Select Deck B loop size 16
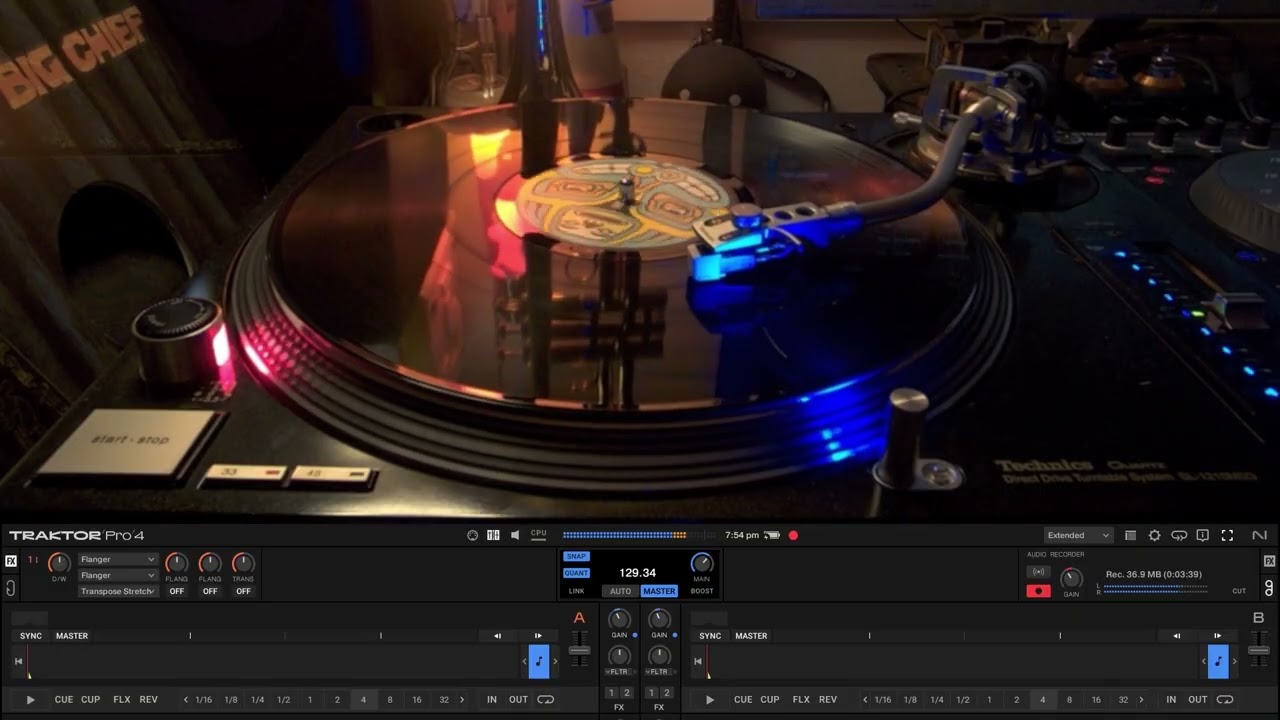Image resolution: width=1280 pixels, height=720 pixels. click(x=1096, y=700)
